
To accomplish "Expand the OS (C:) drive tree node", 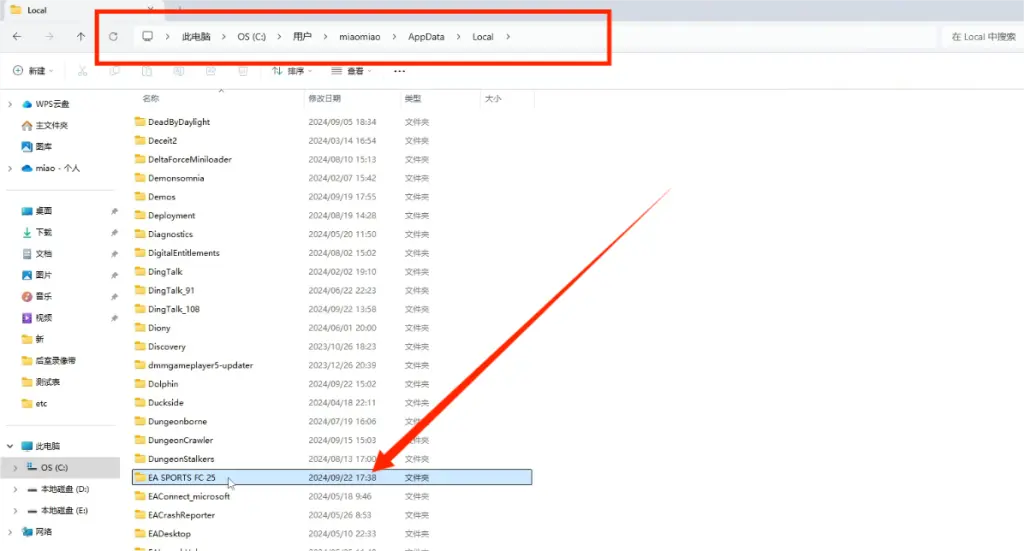I will pyautogui.click(x=16, y=467).
